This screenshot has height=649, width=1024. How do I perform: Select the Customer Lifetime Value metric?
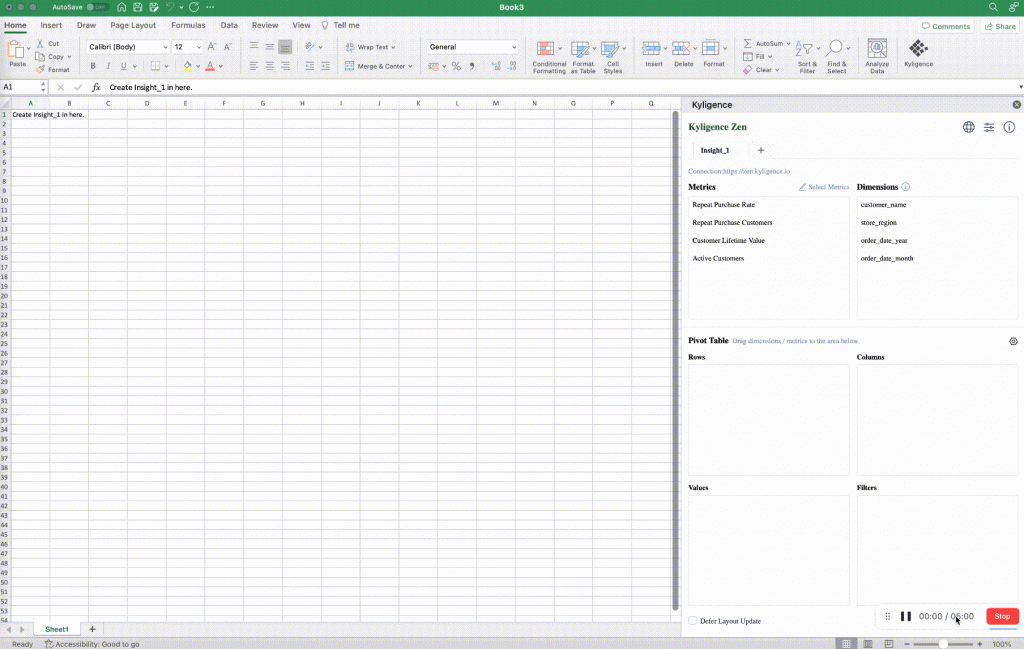(728, 240)
